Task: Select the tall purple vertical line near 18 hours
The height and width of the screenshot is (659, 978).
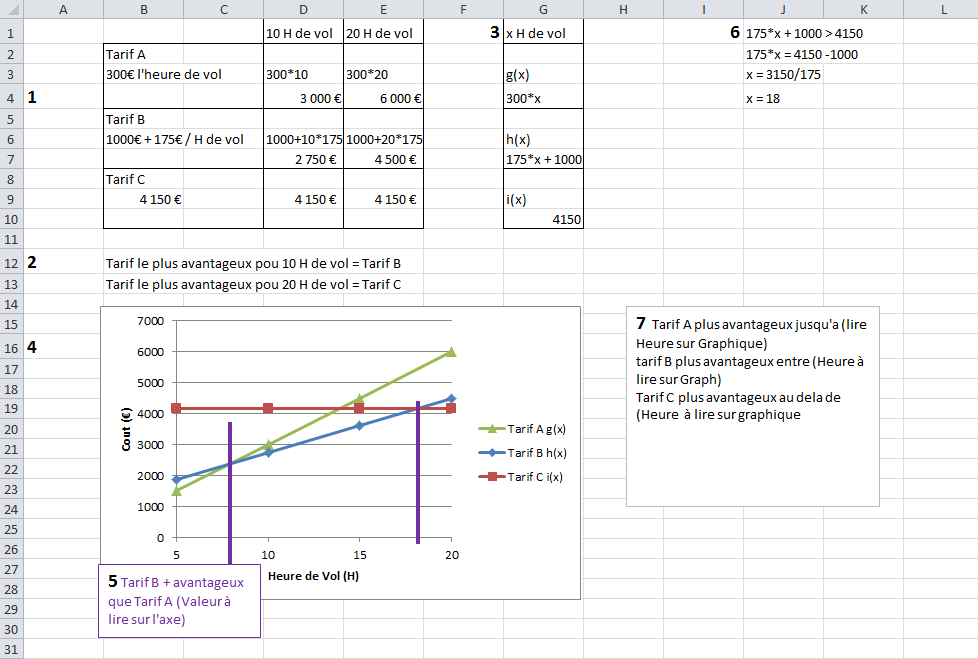Action: [x=417, y=470]
